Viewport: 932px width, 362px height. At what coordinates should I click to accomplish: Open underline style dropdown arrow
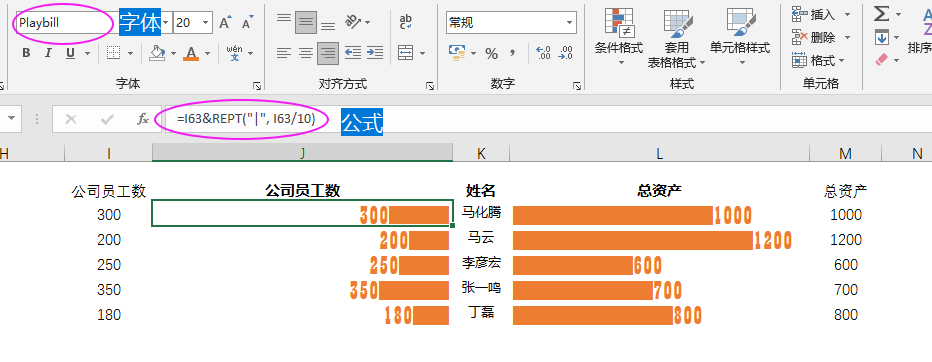(x=87, y=53)
